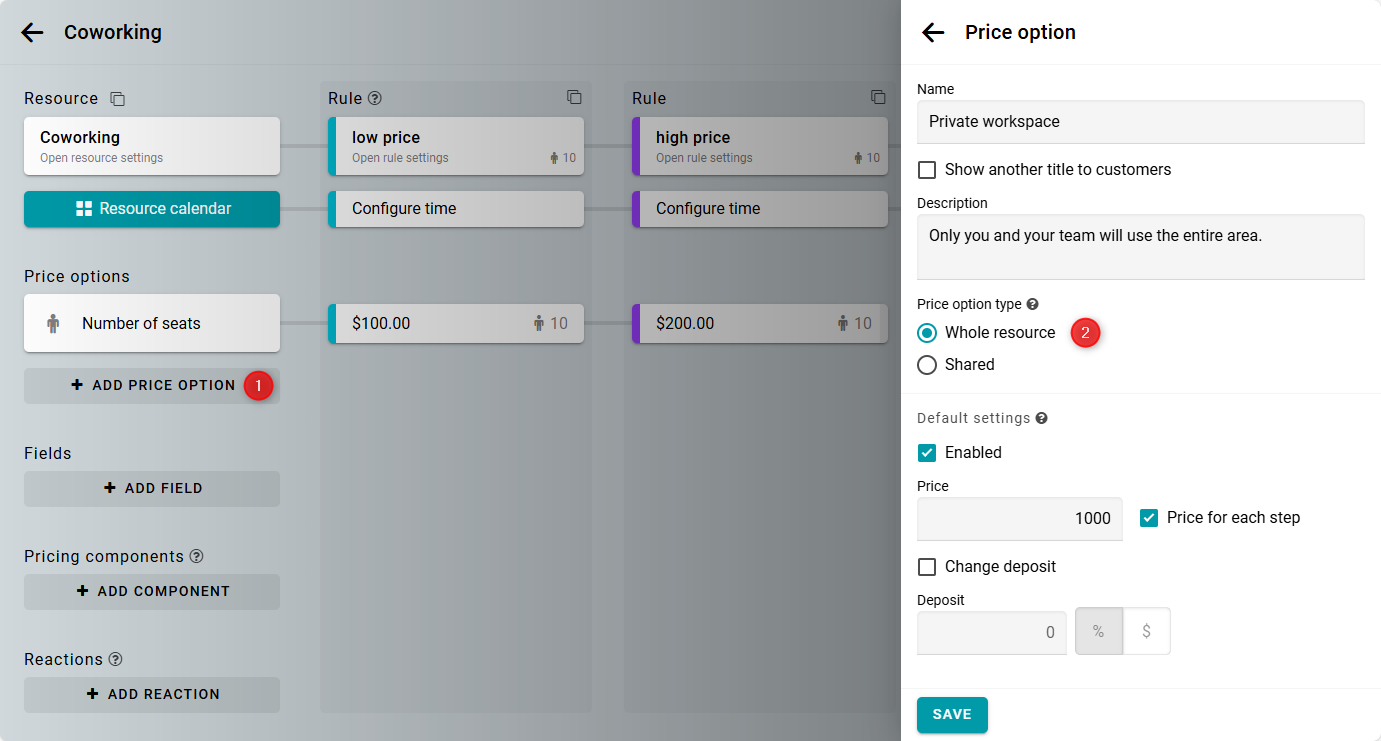Click the Price input field

(x=1019, y=518)
